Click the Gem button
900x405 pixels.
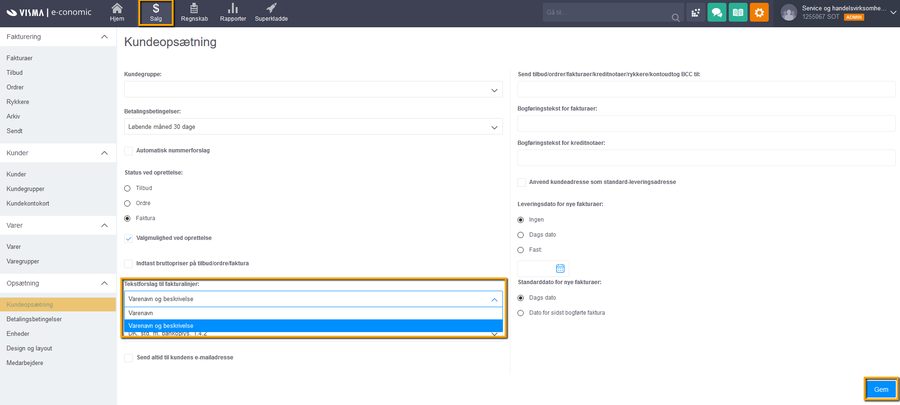[880, 389]
